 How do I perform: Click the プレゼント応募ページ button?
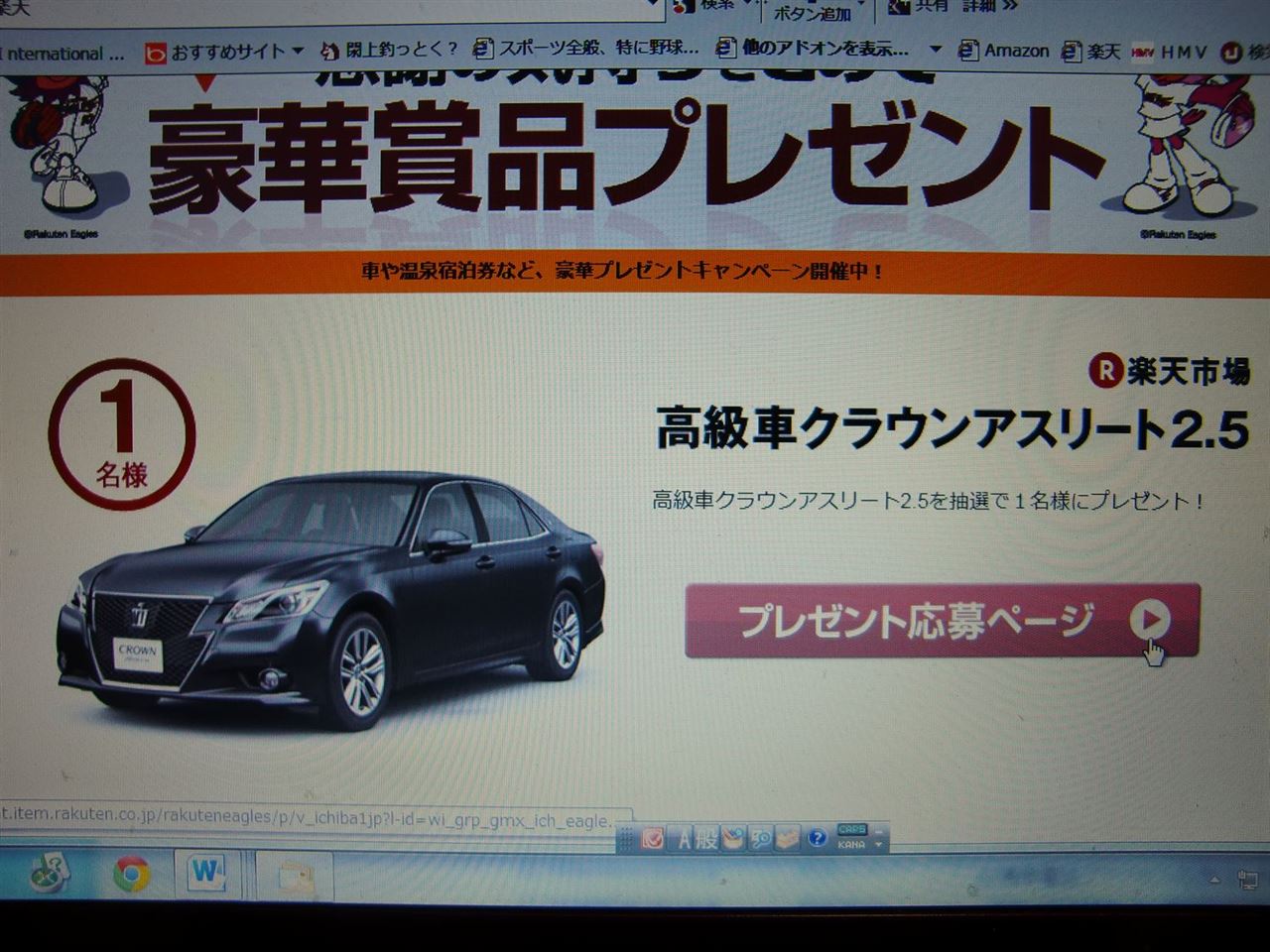(942, 621)
